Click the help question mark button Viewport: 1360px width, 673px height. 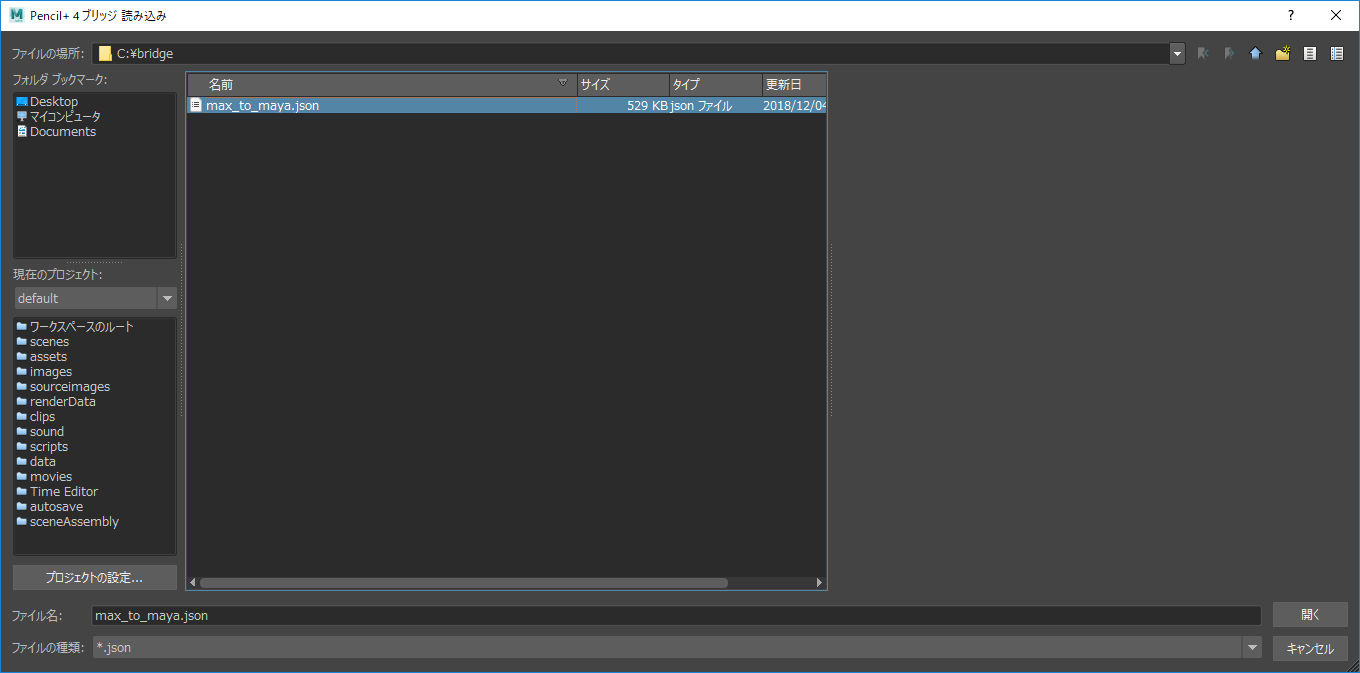pos(1291,15)
